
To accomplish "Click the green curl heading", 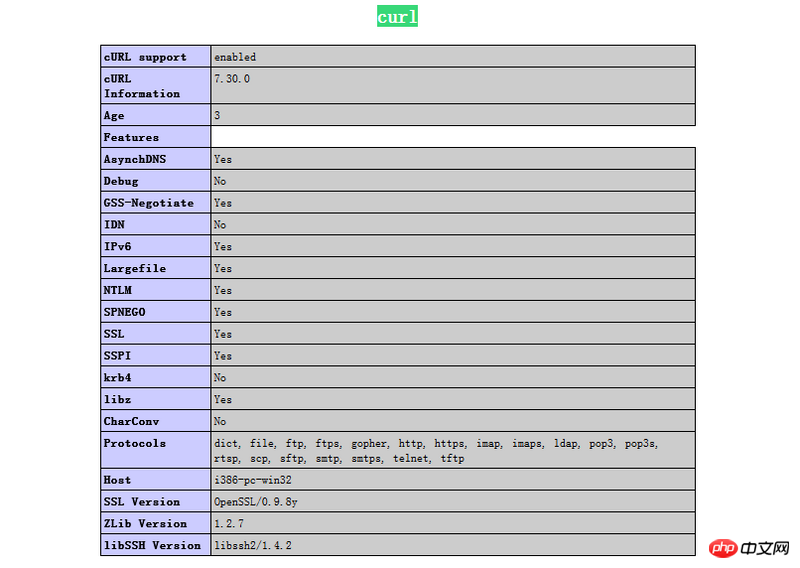I will (397, 16).
